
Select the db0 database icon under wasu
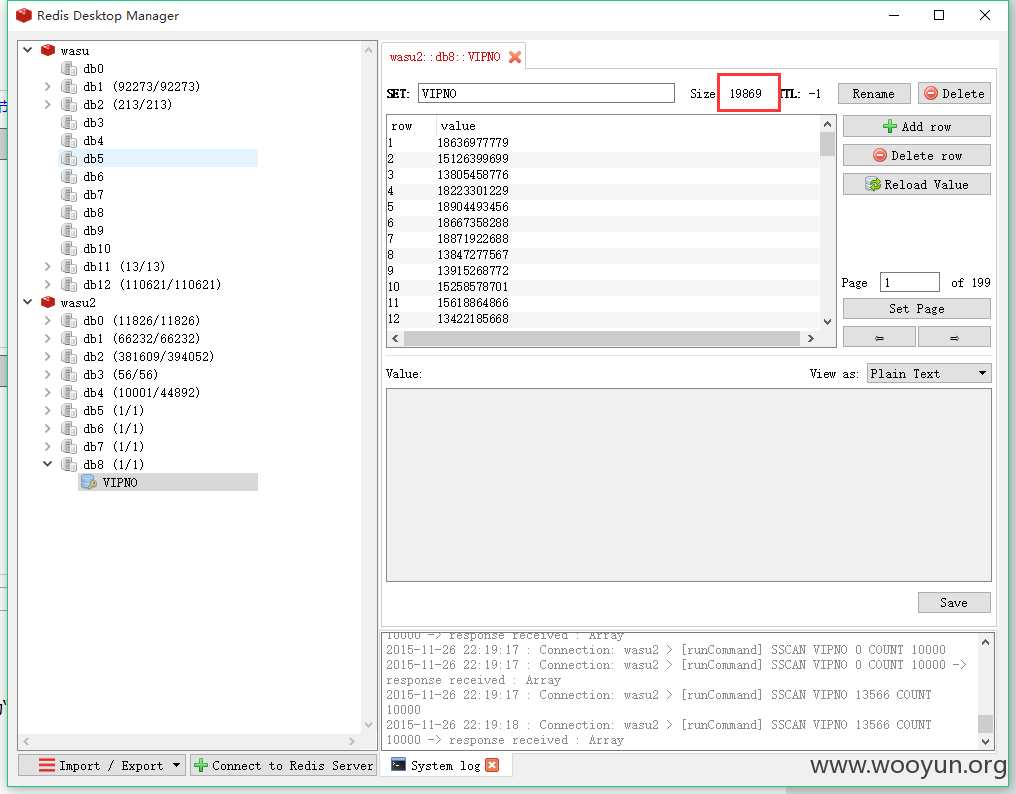pyautogui.click(x=69, y=68)
